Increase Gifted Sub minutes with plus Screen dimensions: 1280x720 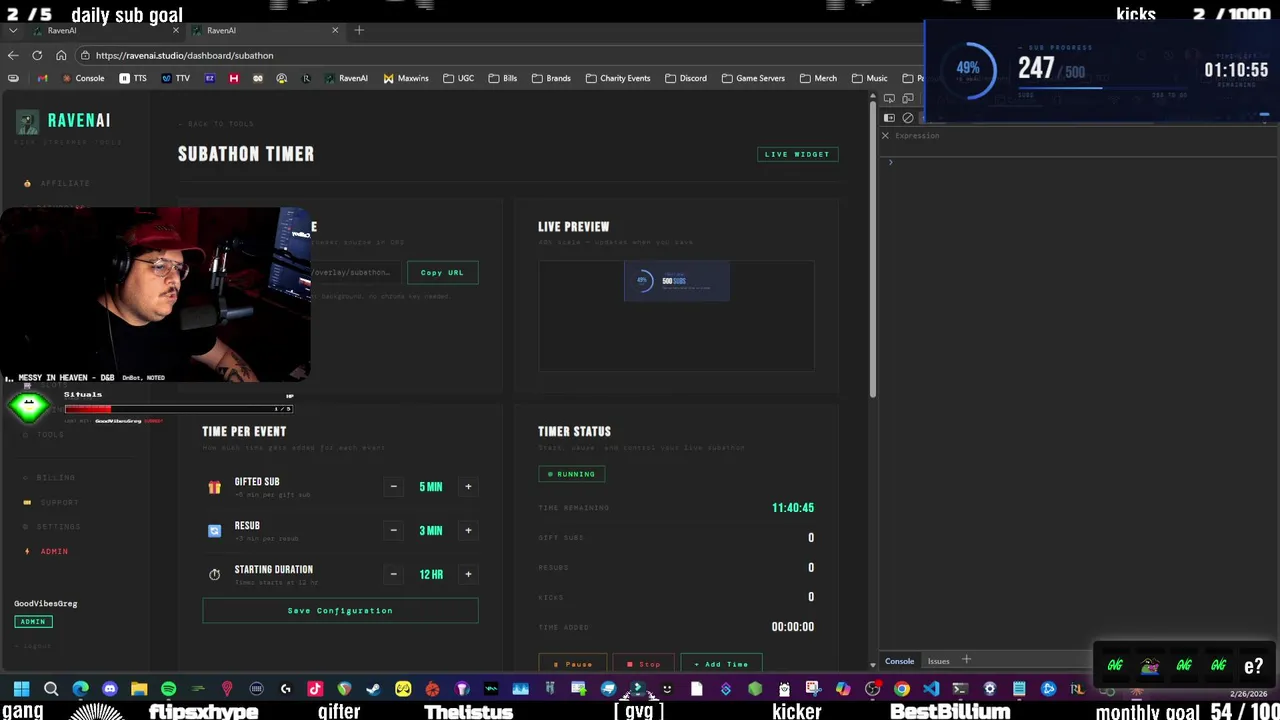tap(468, 487)
